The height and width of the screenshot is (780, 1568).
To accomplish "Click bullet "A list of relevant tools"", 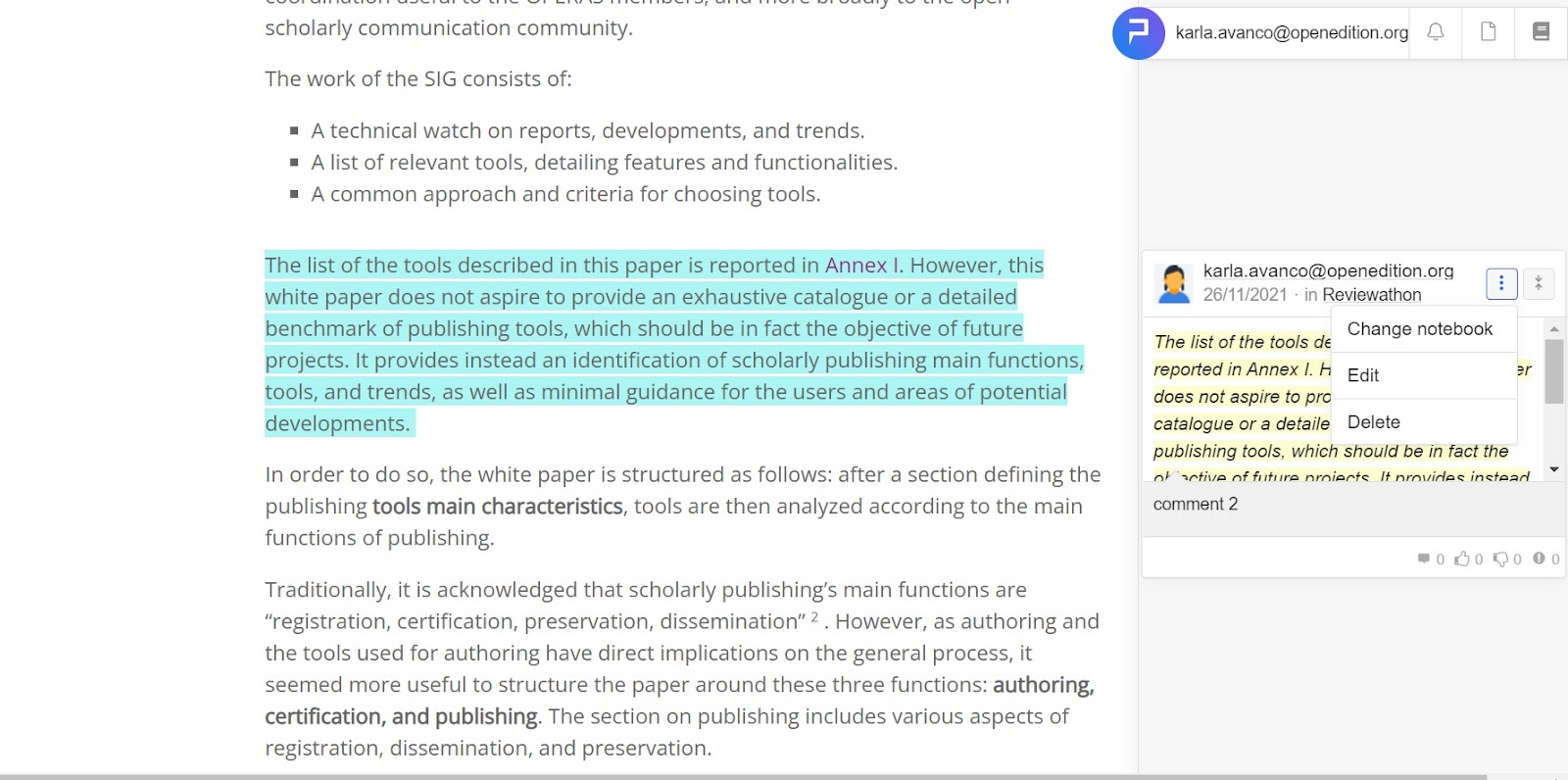I will point(604,163).
